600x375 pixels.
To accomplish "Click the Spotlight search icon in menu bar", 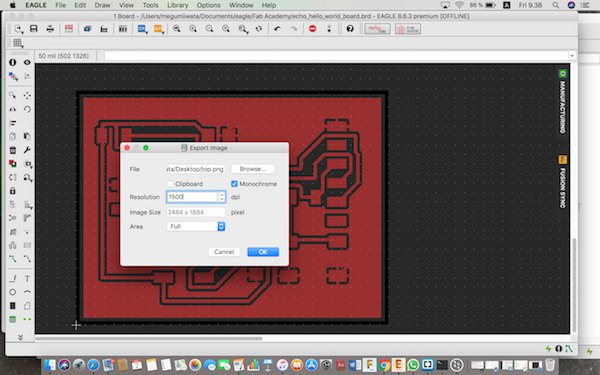I will 556,5.
